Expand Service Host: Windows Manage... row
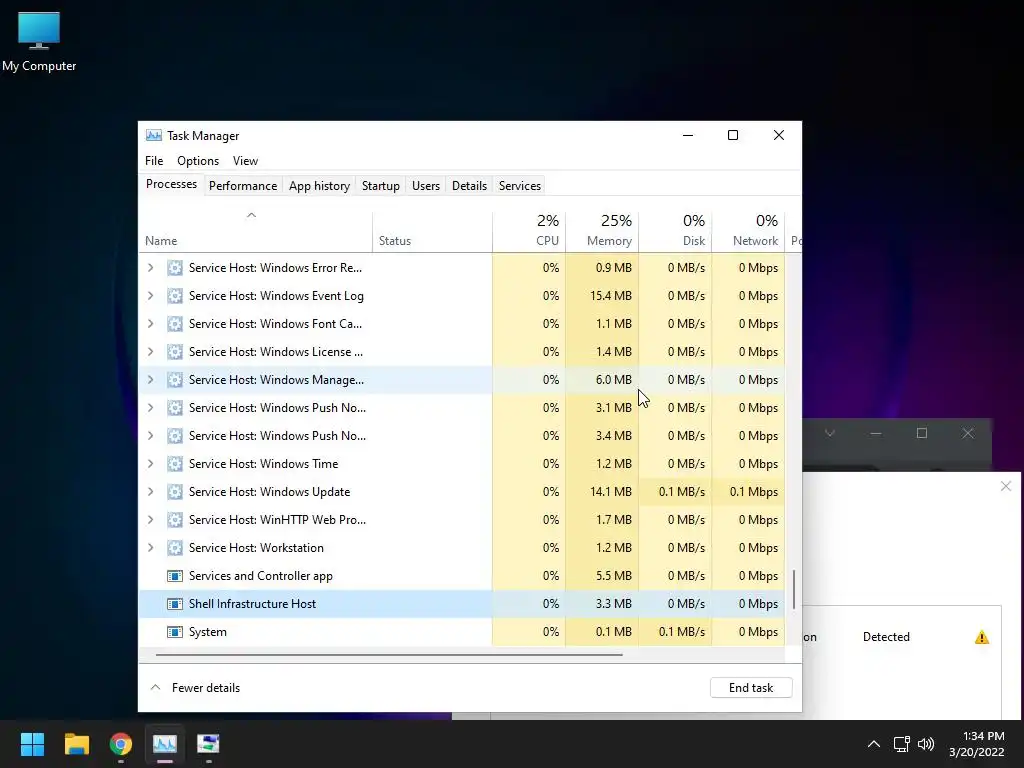 pyautogui.click(x=150, y=380)
